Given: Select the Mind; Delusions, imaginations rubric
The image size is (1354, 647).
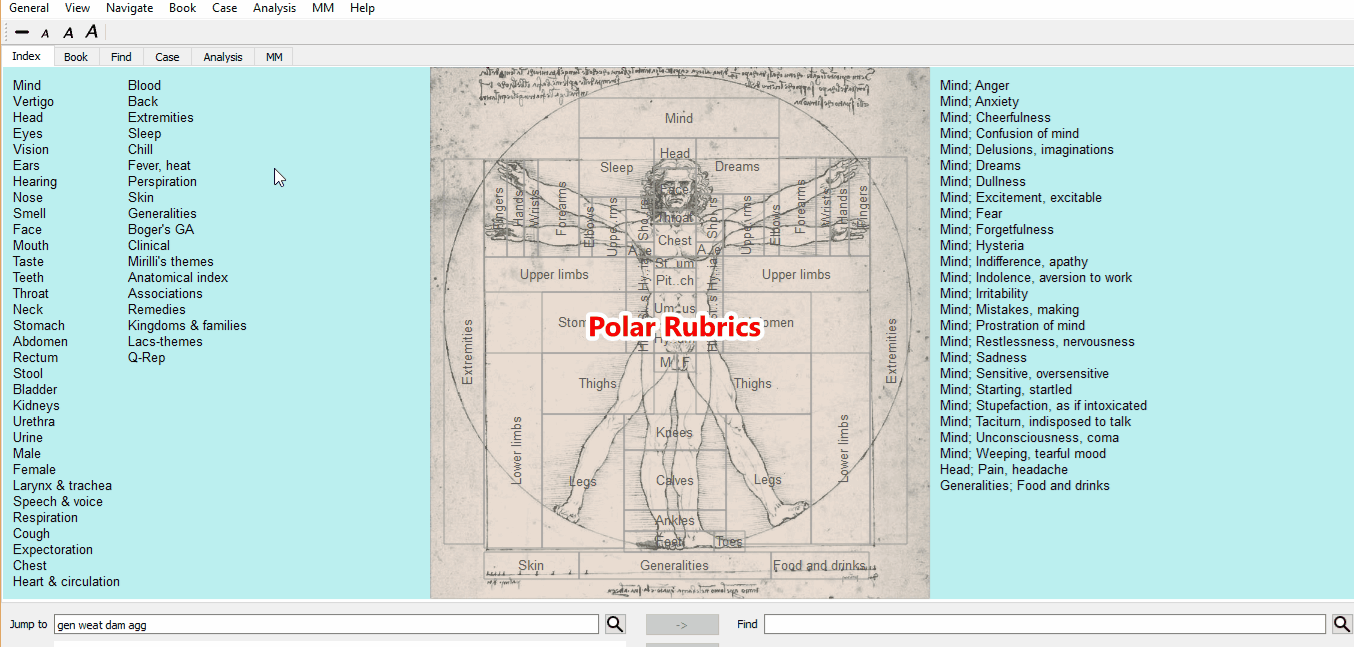Looking at the screenshot, I should [1026, 150].
